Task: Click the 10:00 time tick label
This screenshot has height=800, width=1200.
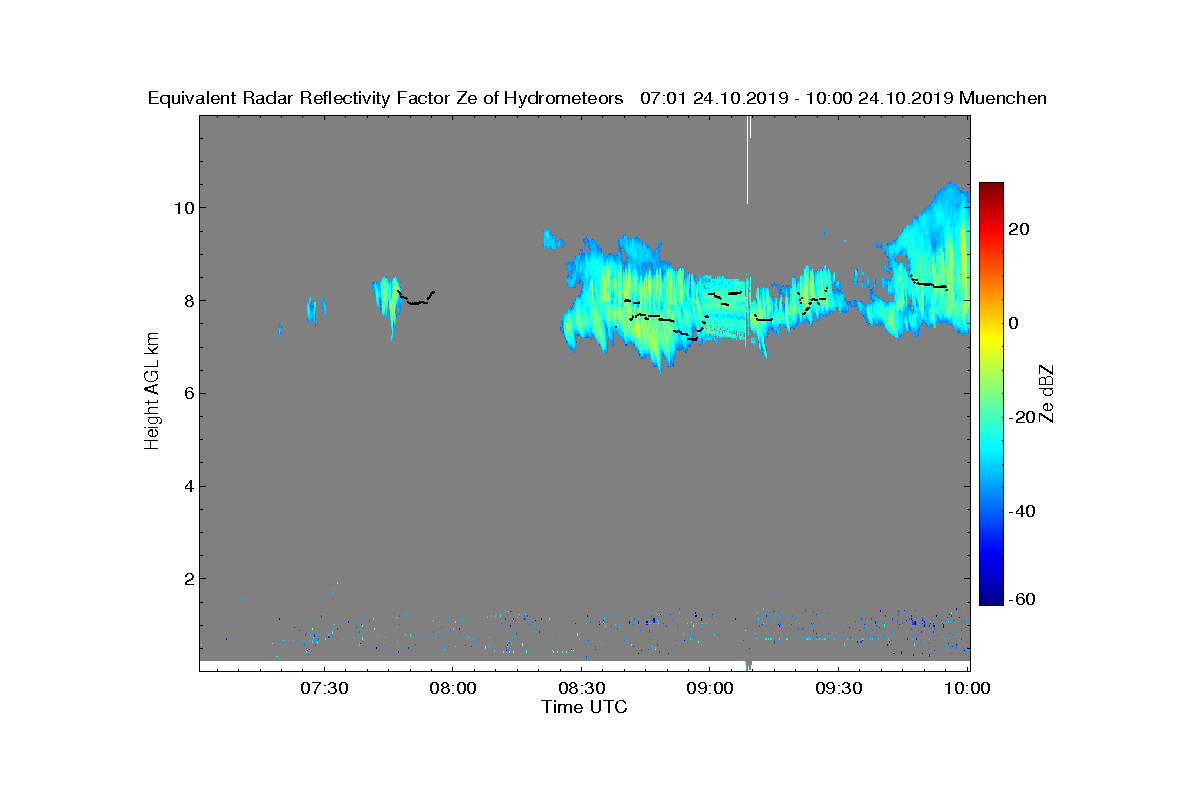Action: [x=967, y=689]
